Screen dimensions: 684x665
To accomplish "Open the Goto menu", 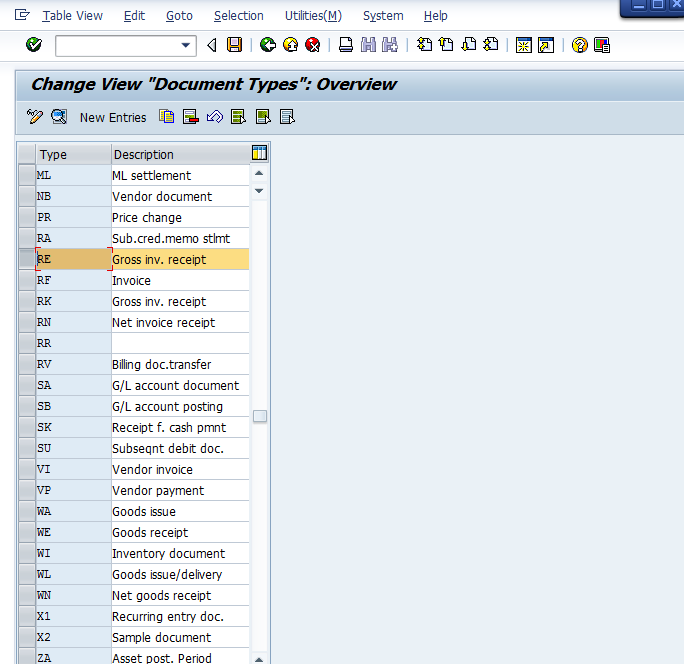I will 179,16.
